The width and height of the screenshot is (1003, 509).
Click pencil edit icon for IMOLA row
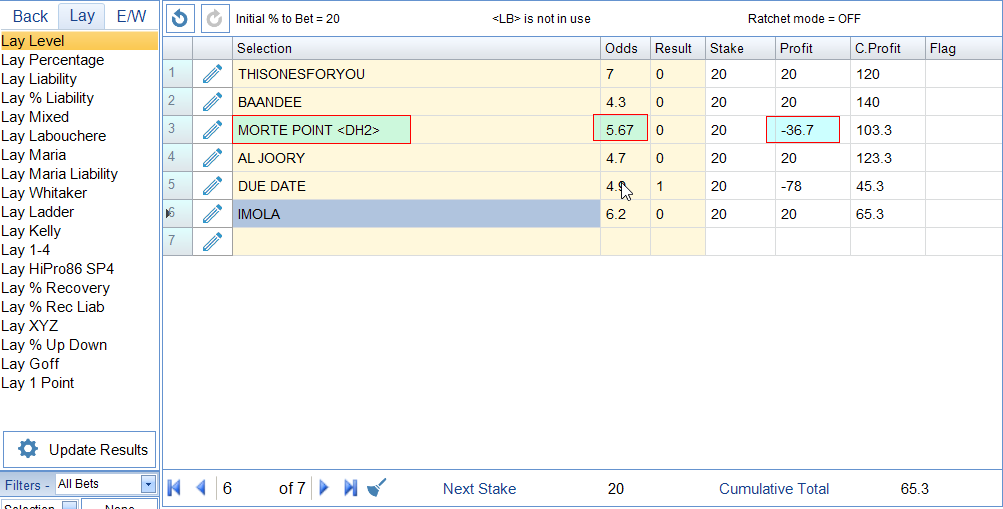tap(212, 214)
